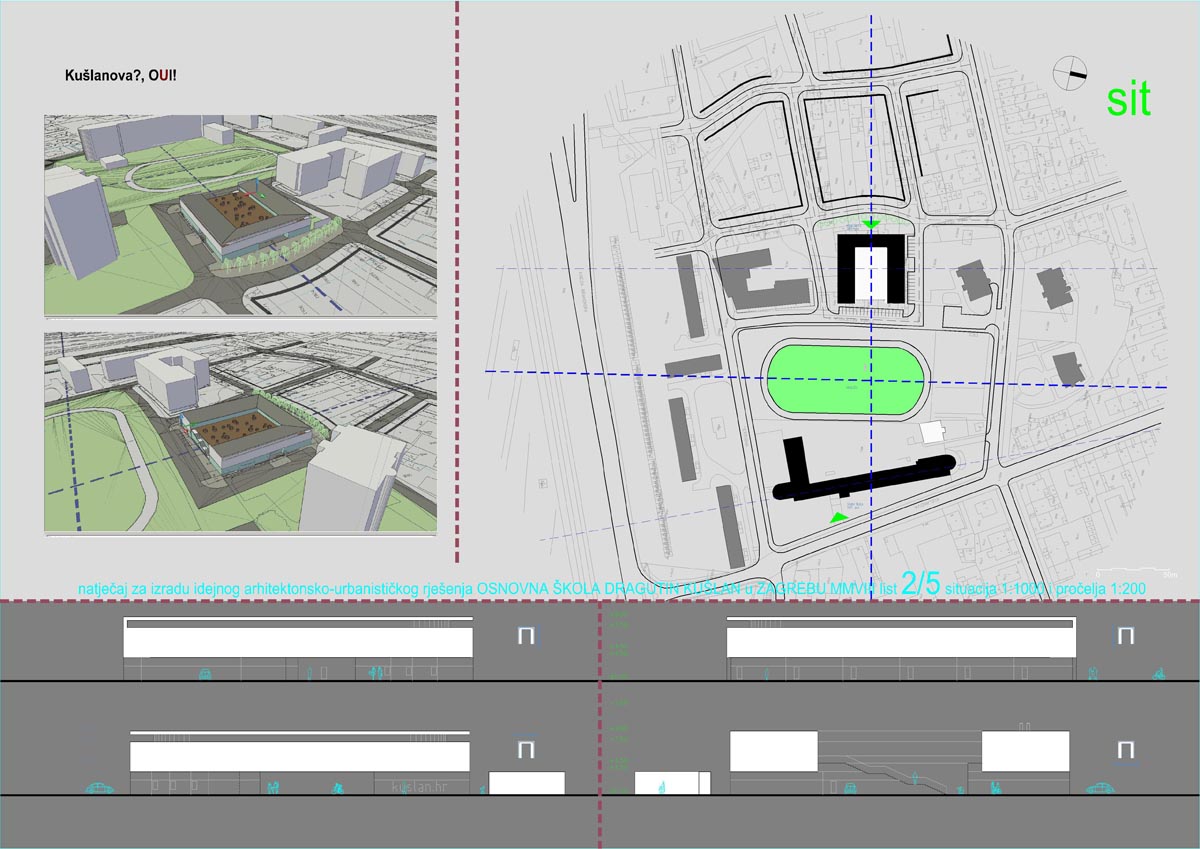
Task: Click the green "sit" label
Action: (x=1128, y=100)
